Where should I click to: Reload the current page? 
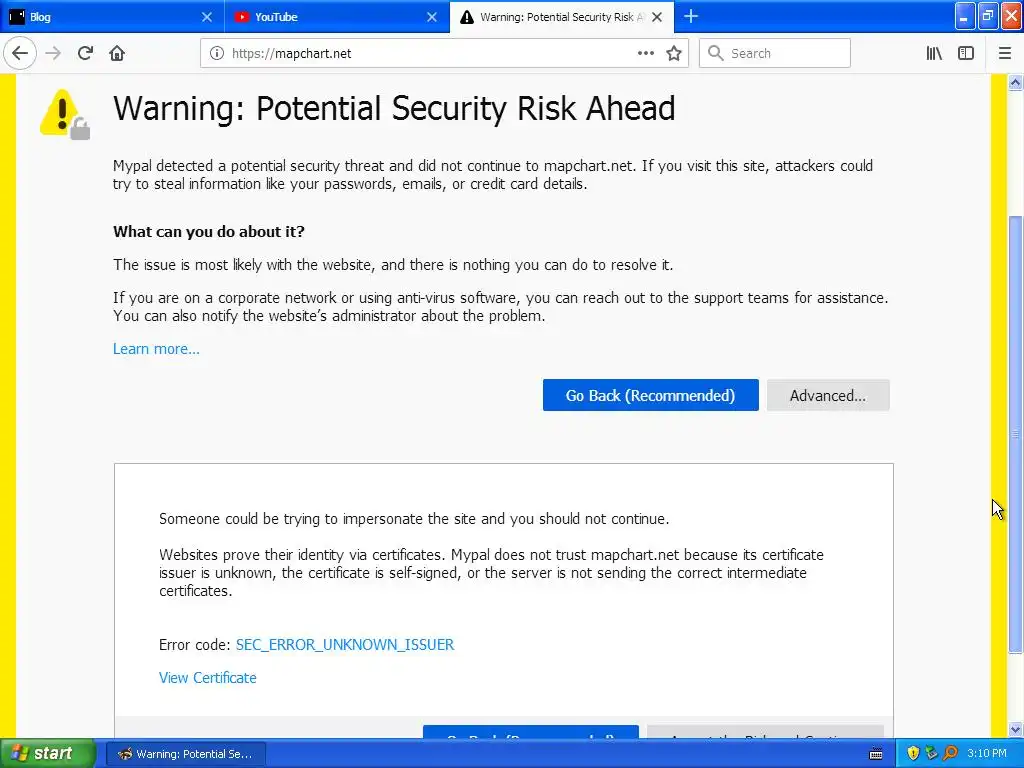pos(85,54)
